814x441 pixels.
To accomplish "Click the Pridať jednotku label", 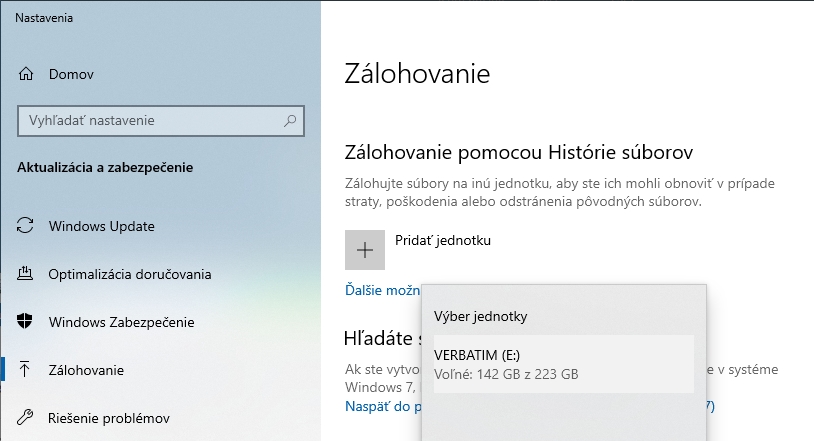I will tap(443, 241).
